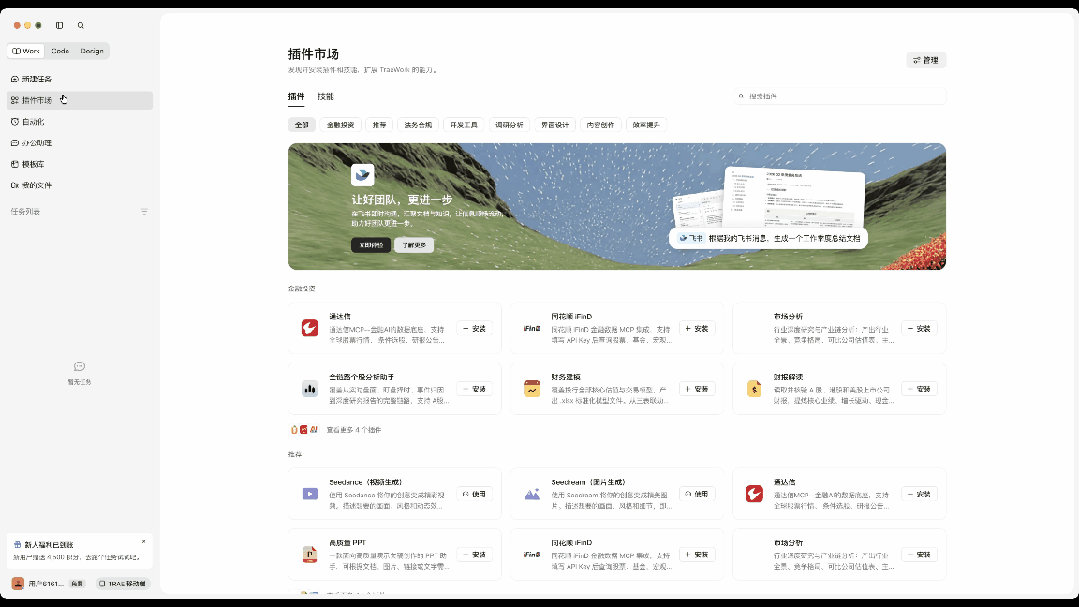Install 同花顺 iFinD in the 金融投资 section
This screenshot has width=1079, height=607.
696,329
